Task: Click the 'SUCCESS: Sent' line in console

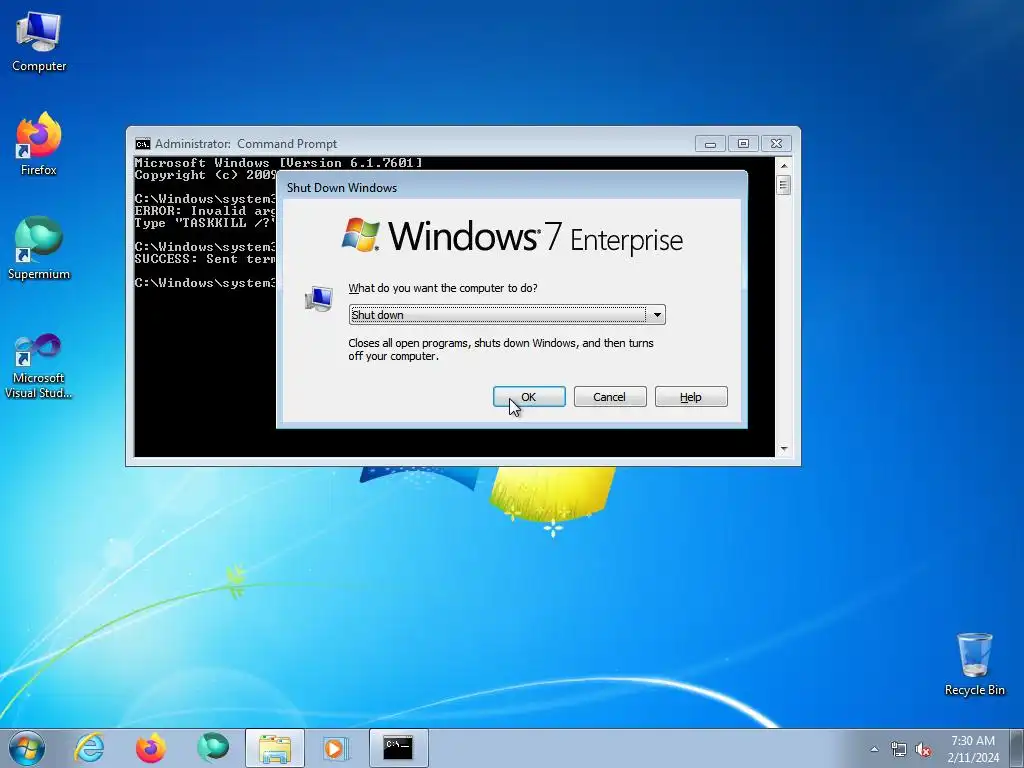Action: coord(205,259)
